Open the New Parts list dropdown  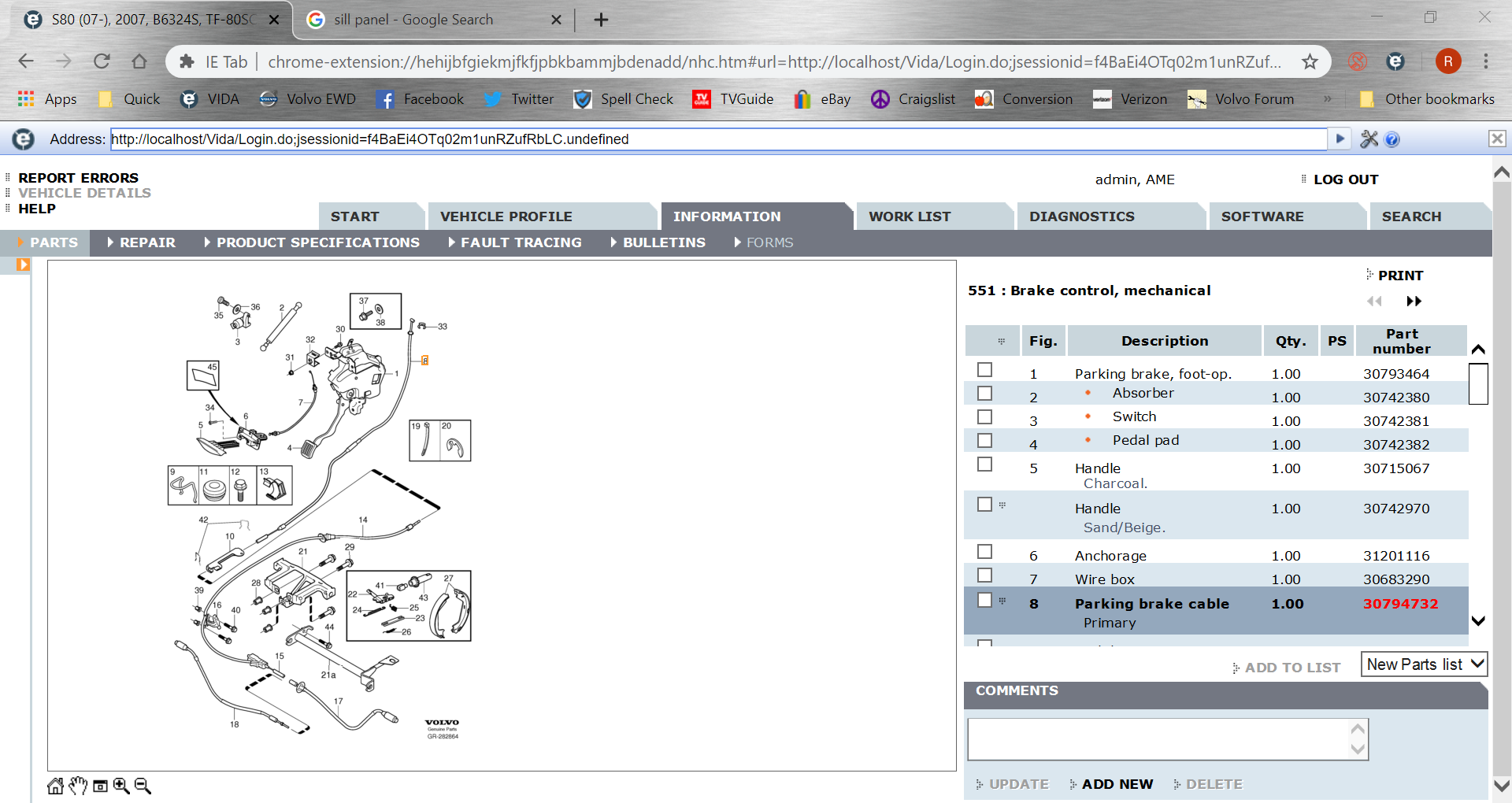coord(1424,664)
